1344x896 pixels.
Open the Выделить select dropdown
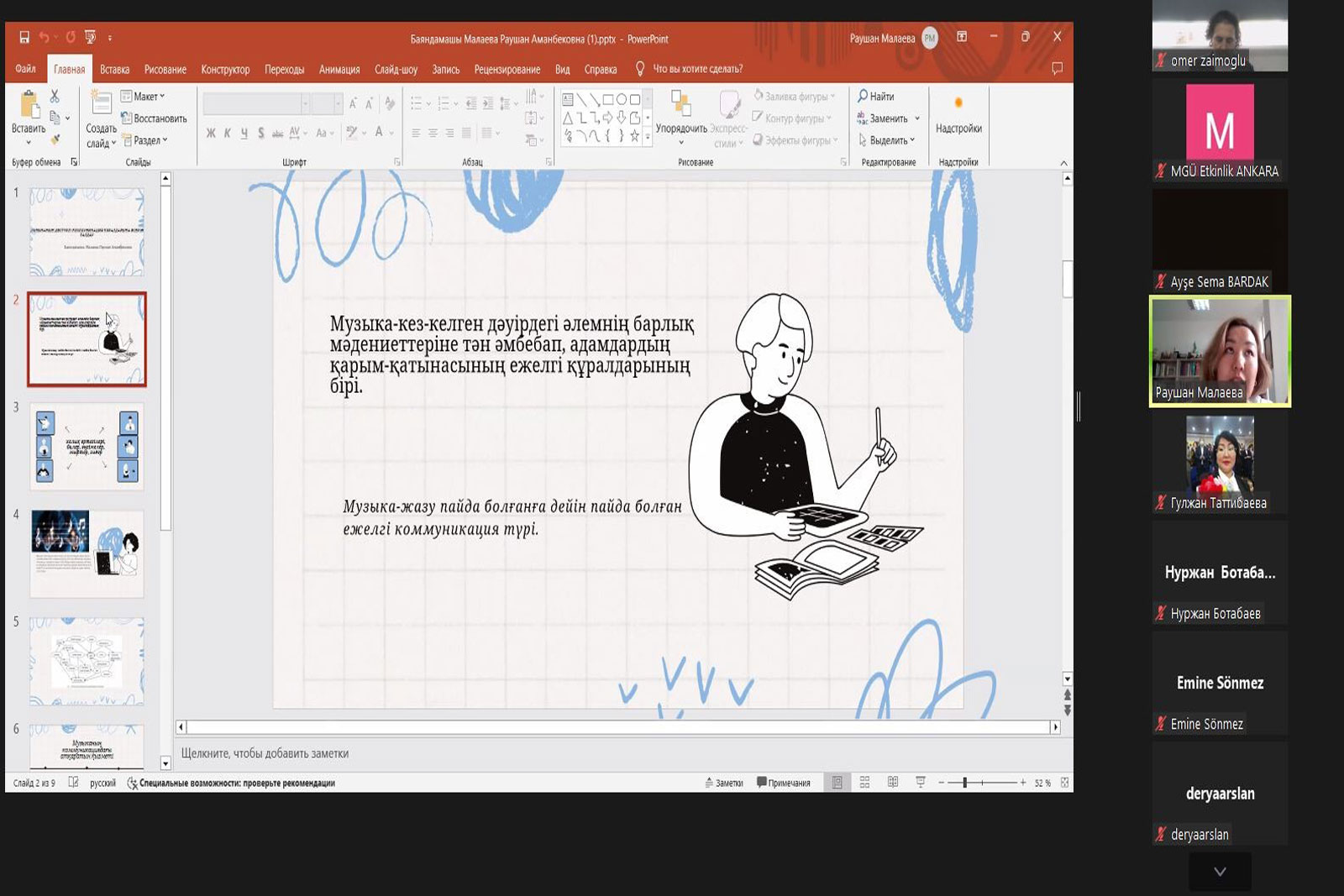(x=887, y=140)
